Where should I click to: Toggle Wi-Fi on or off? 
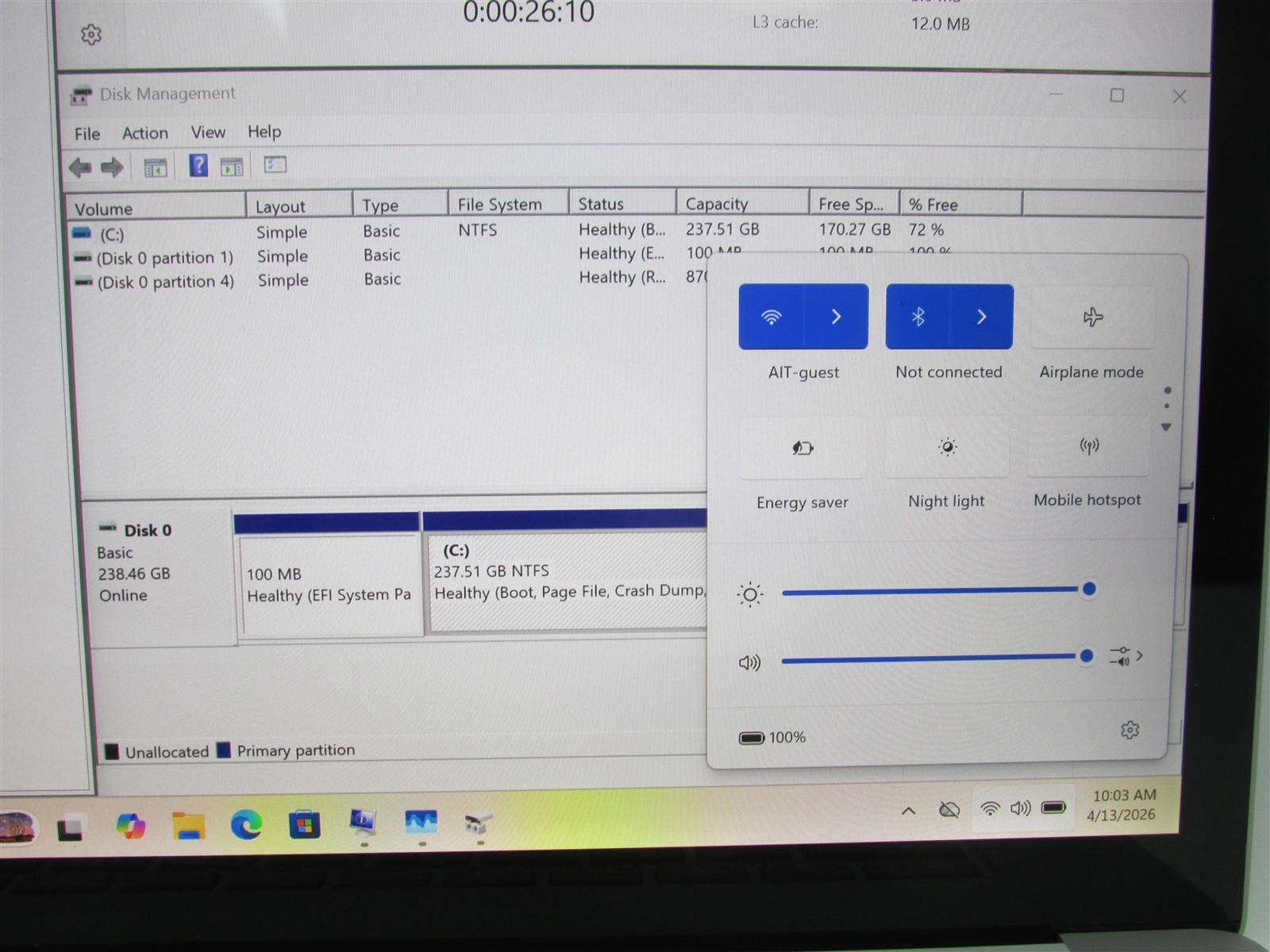[x=771, y=317]
